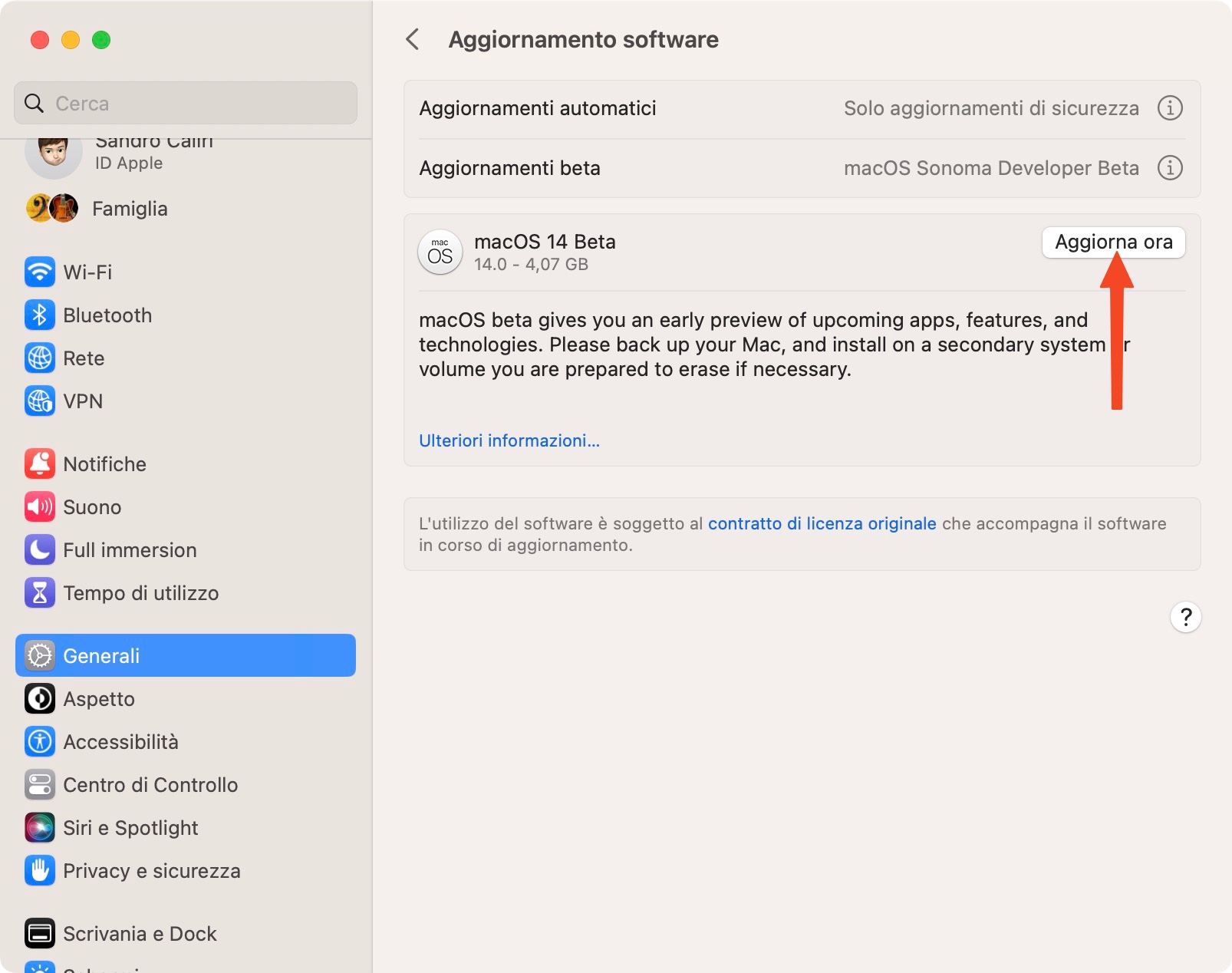Image resolution: width=1232 pixels, height=973 pixels.
Task: Select Accessibilità label in the sidebar
Action: [120, 742]
